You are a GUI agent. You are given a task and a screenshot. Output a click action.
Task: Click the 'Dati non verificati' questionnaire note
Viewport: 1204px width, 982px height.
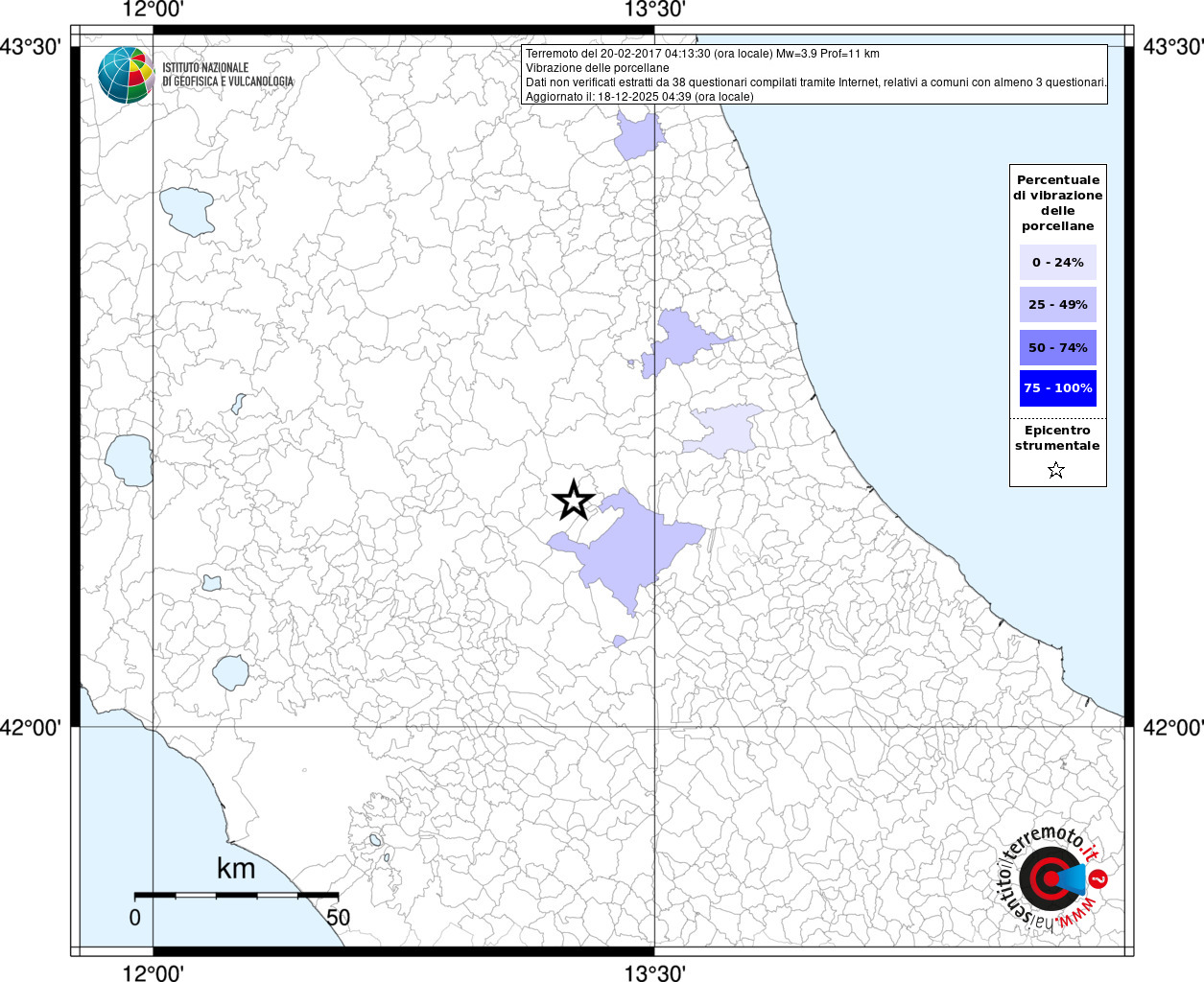click(815, 82)
